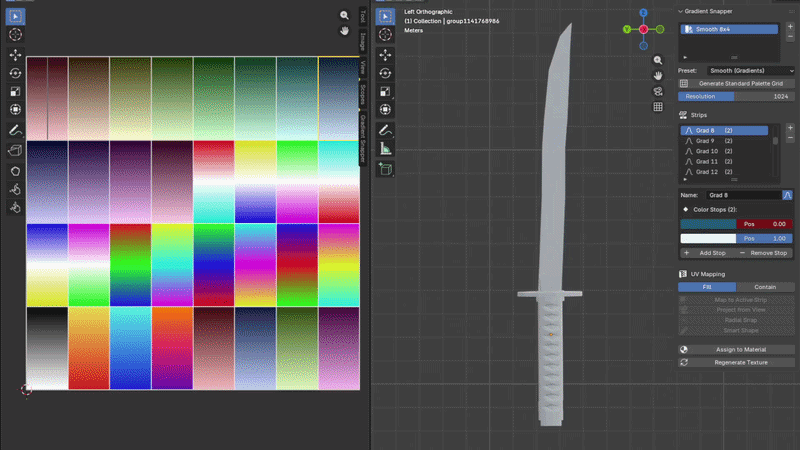Select the Select Box tool in UV editor

click(15, 16)
